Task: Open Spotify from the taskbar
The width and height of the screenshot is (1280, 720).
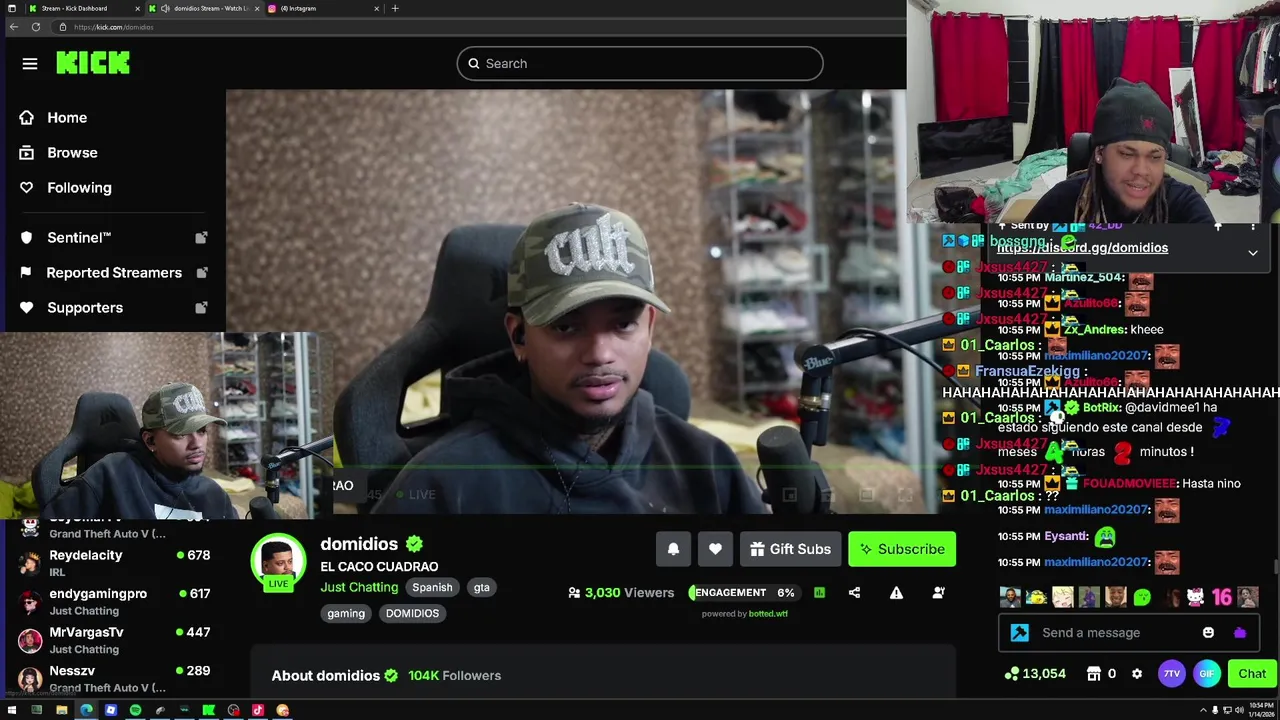Action: click(x=135, y=711)
